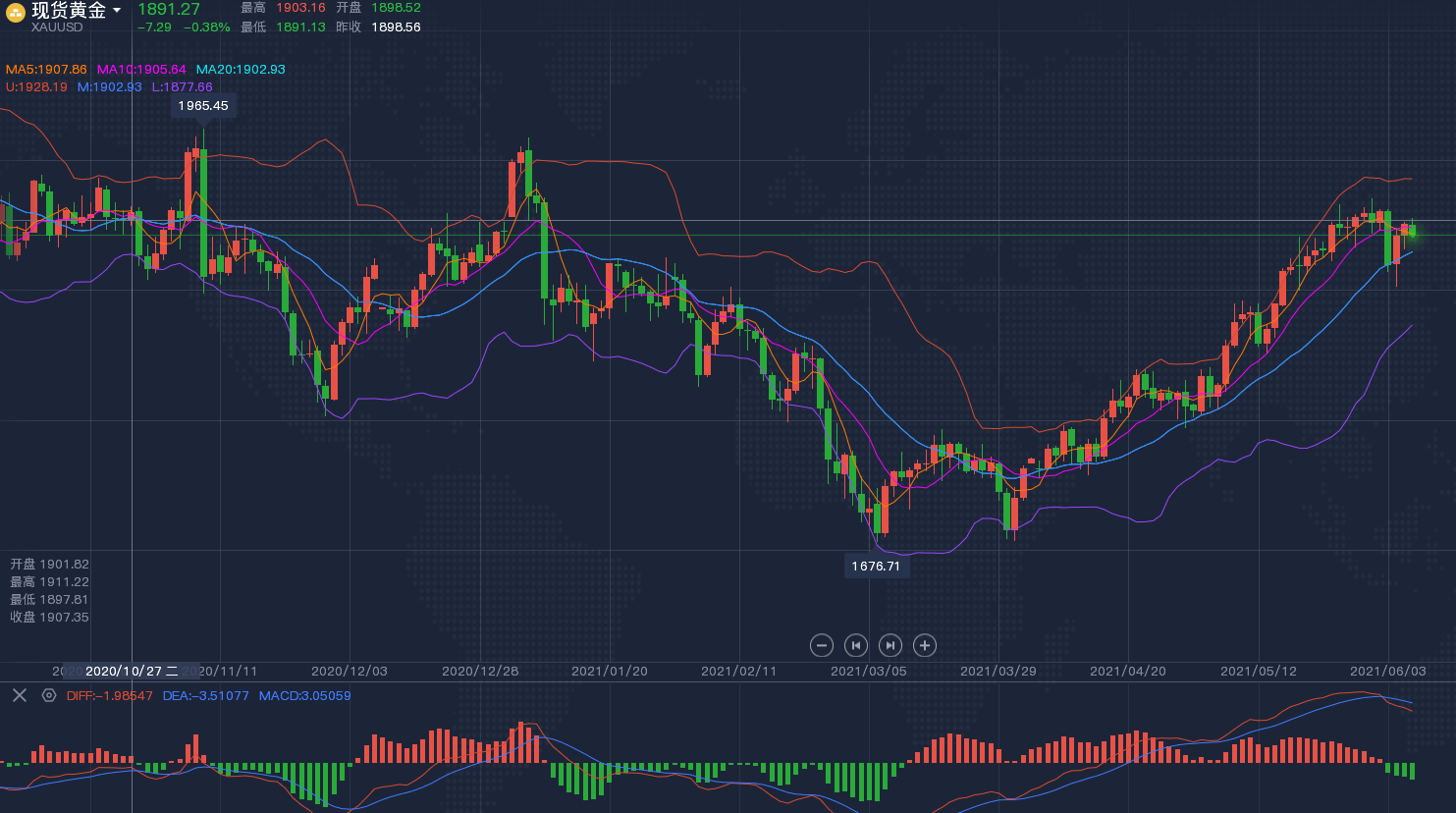Select the Bollinger upper band U value
This screenshot has width=1456, height=813.
(x=36, y=87)
